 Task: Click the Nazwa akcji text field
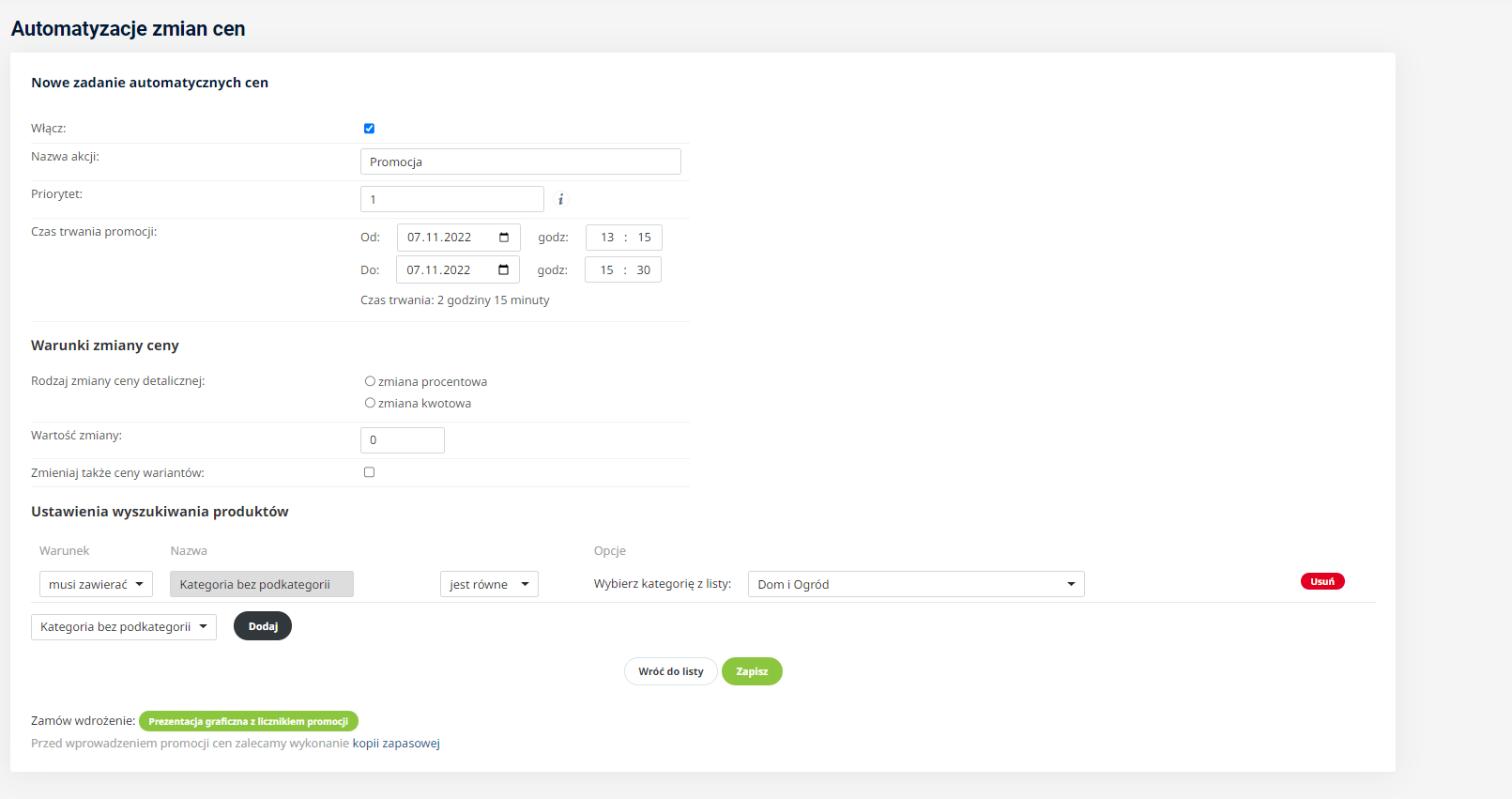(520, 161)
